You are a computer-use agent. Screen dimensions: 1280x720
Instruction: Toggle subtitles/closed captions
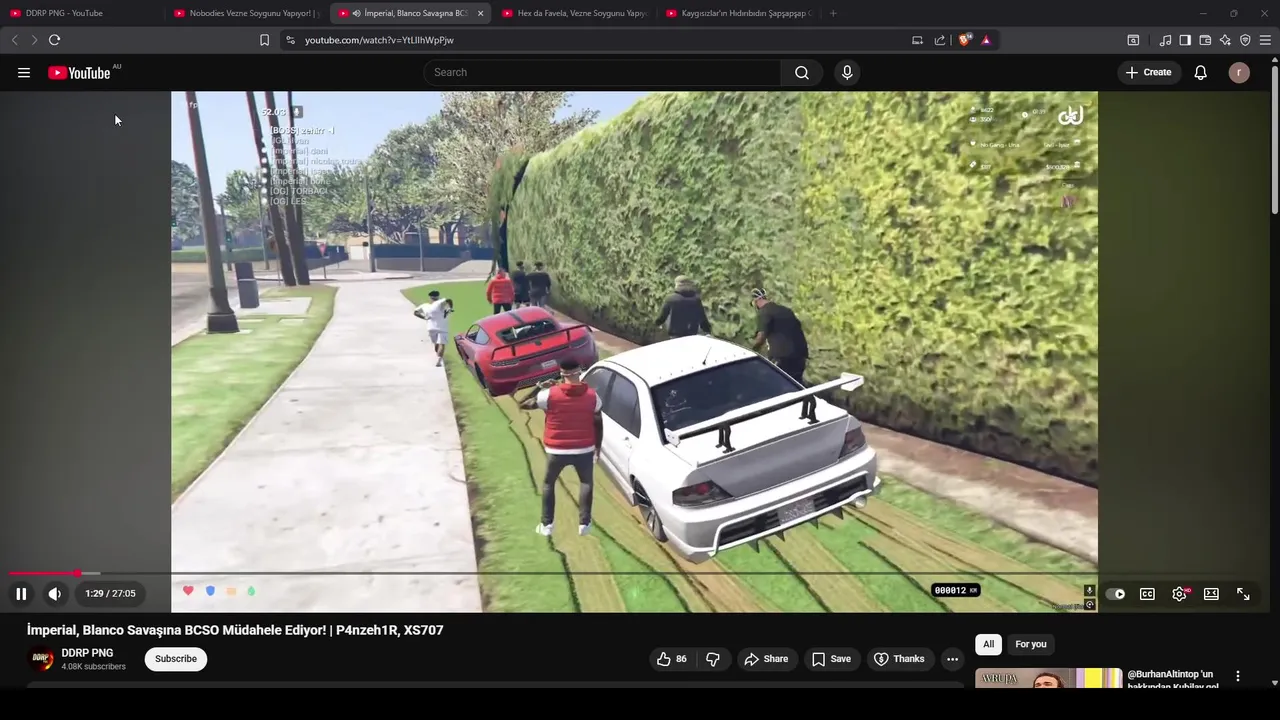click(1147, 594)
